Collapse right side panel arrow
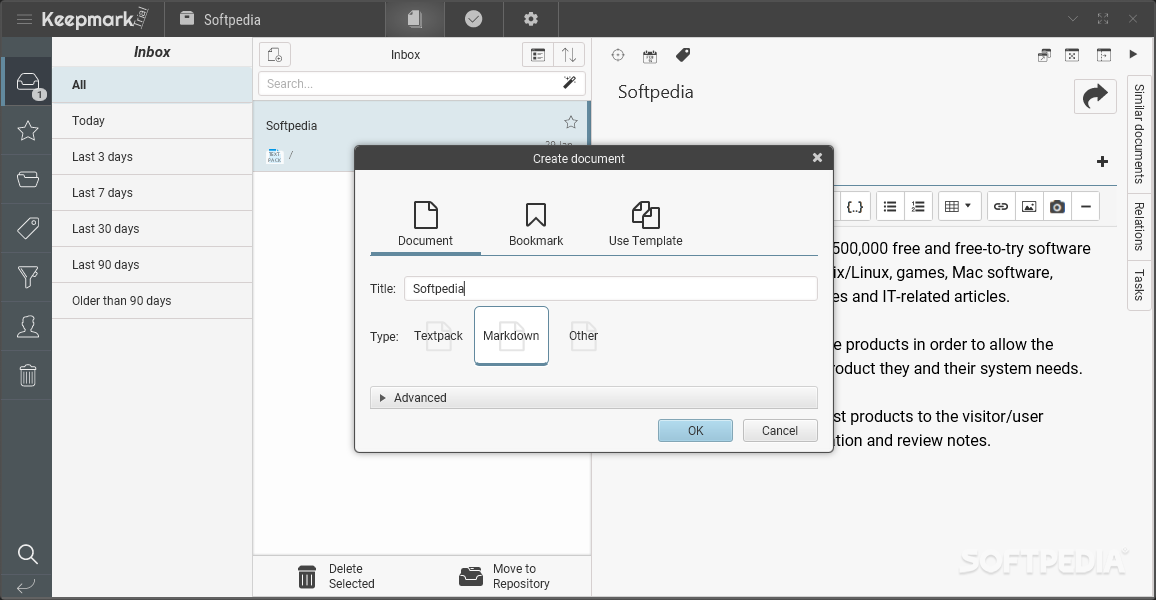 pos(1133,54)
